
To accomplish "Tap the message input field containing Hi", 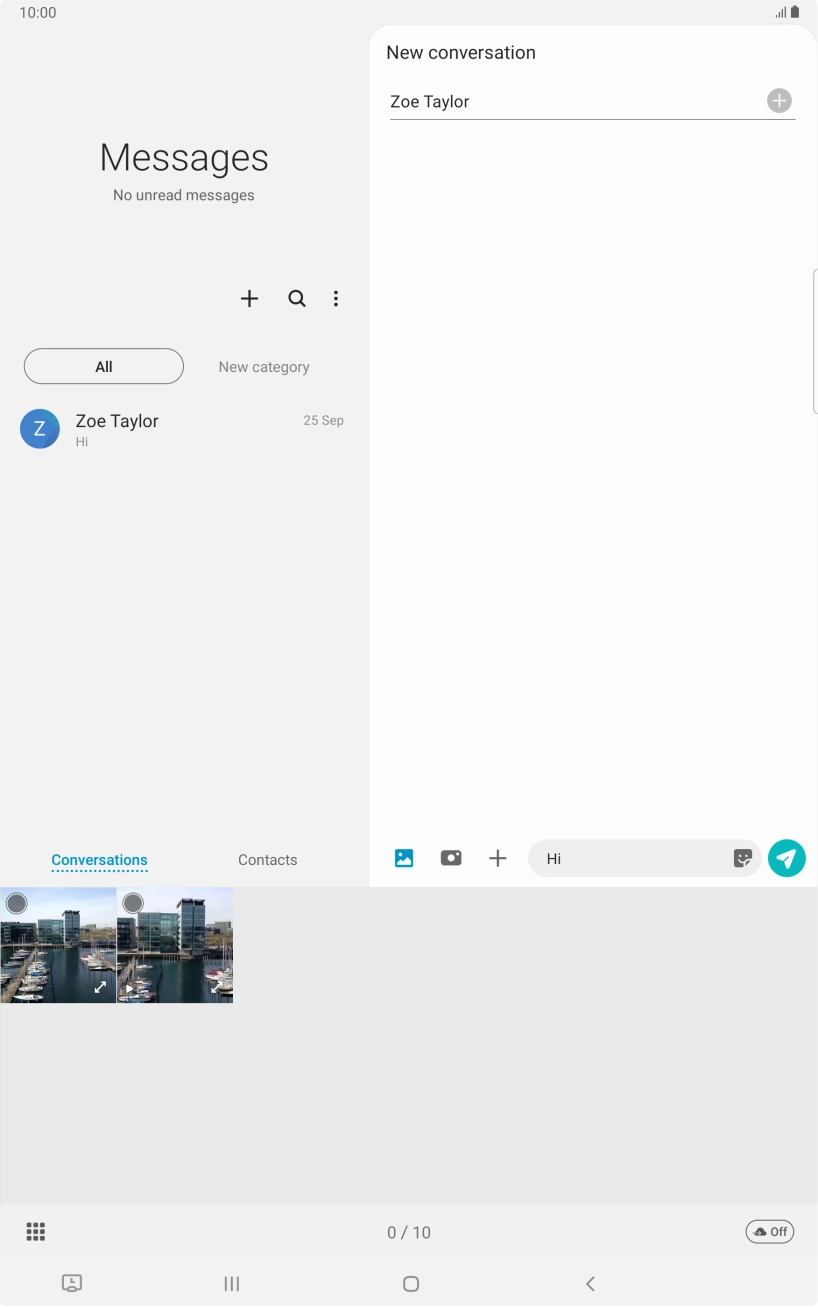I will (630, 858).
